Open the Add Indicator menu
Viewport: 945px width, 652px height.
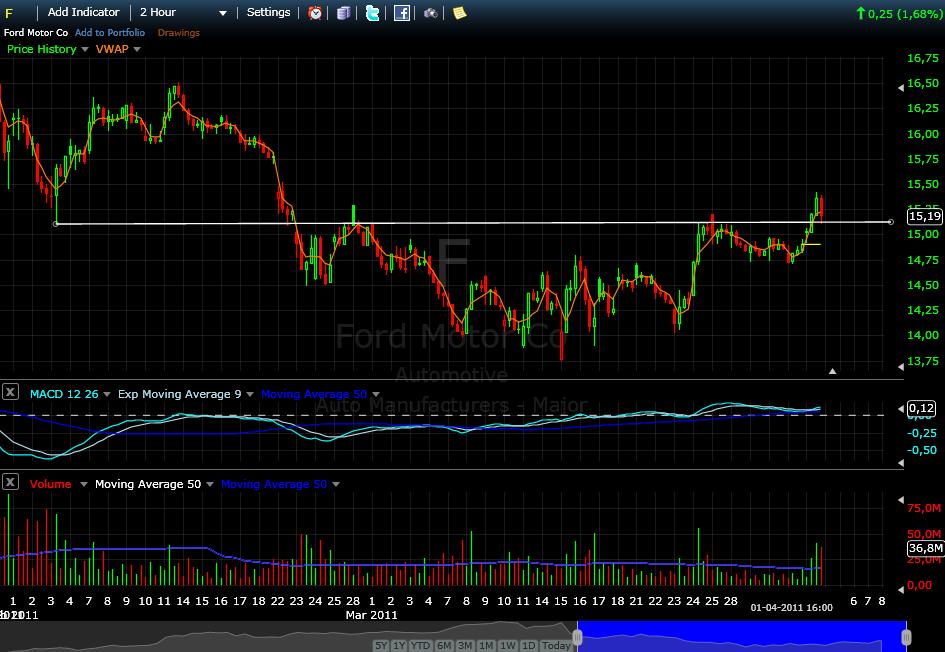click(x=83, y=12)
